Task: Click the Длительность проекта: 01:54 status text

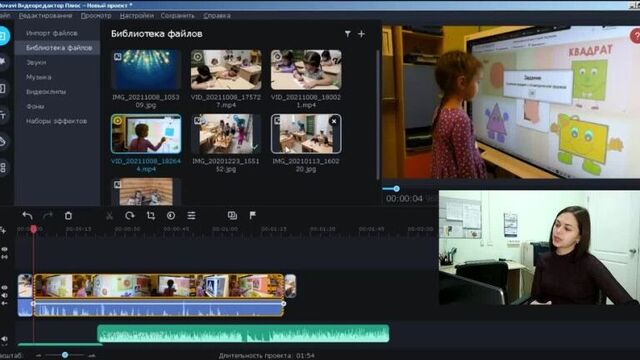Action: (267, 356)
